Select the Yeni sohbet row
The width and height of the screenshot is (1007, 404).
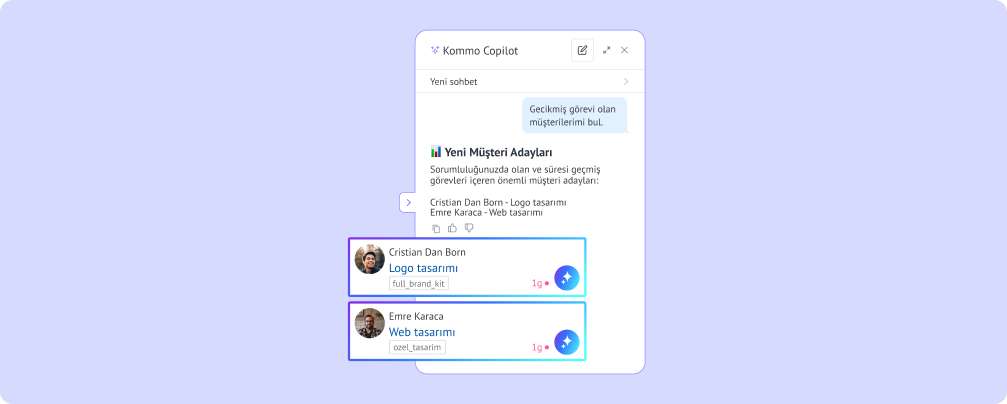coord(530,82)
